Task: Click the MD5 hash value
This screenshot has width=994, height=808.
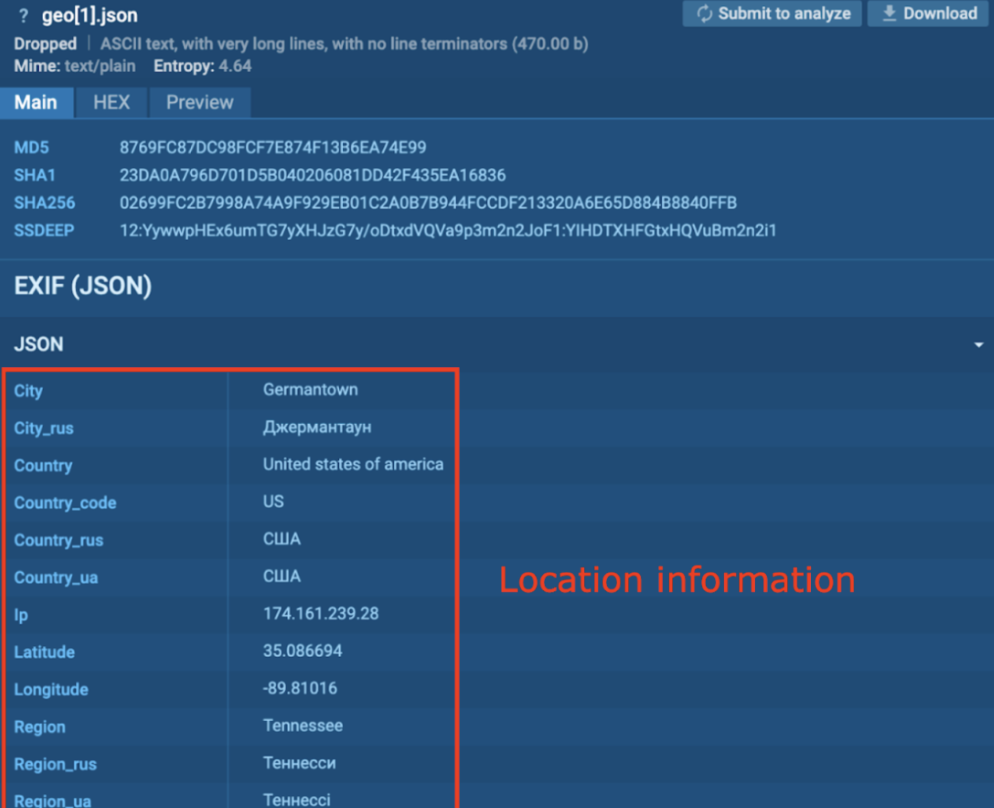Action: tap(273, 148)
